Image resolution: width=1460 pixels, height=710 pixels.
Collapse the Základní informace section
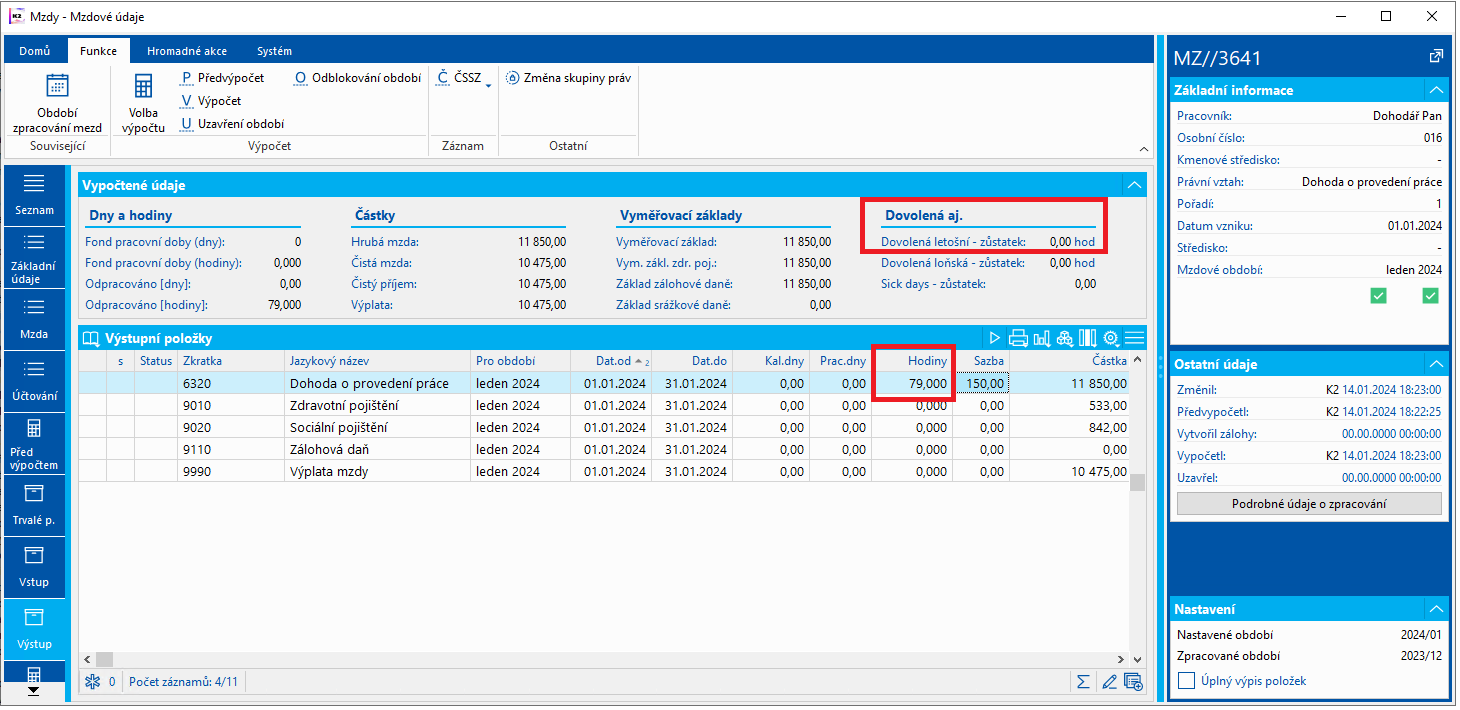pyautogui.click(x=1436, y=90)
